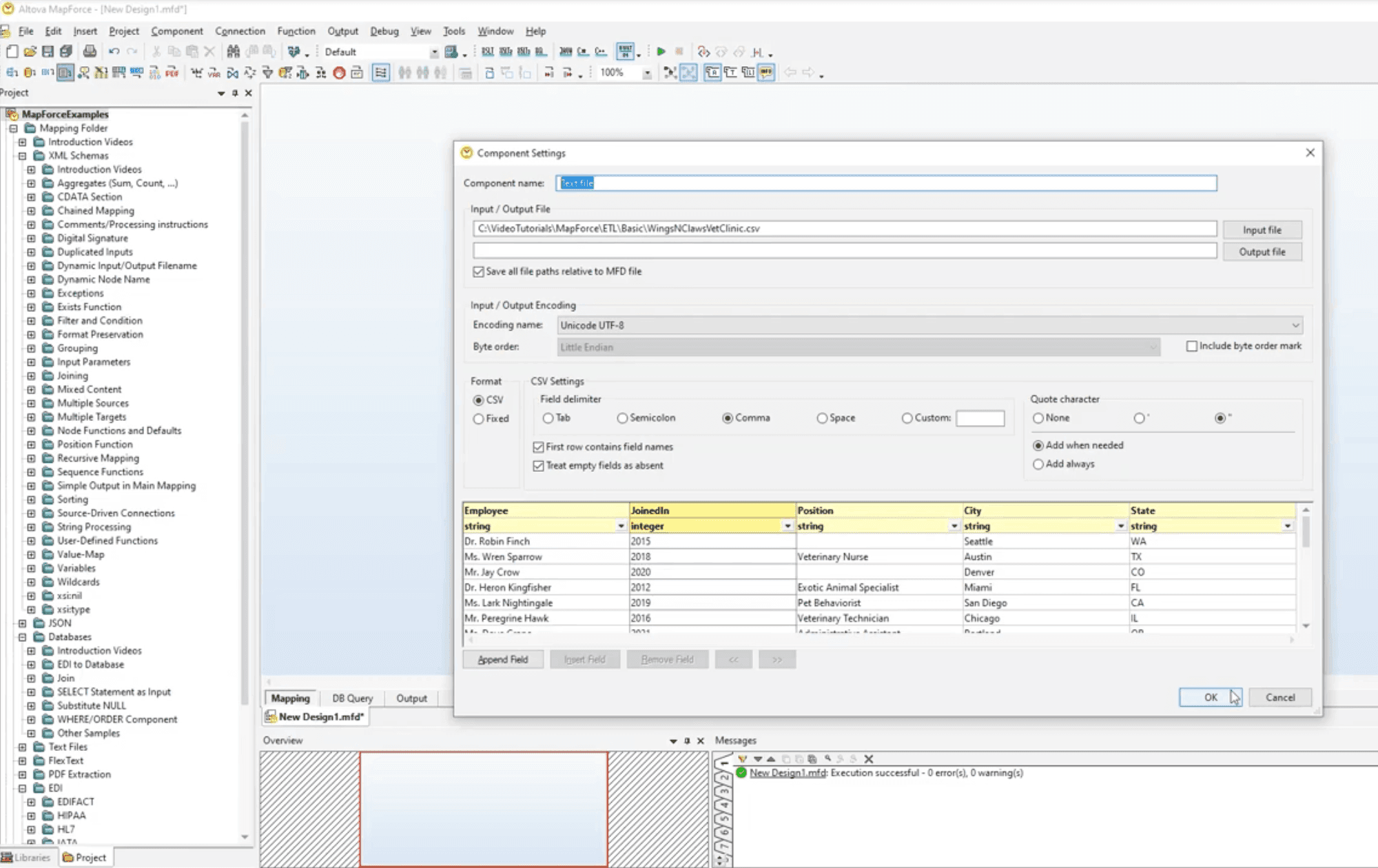The image size is (1378, 868).
Task: Insert EDI component icon
Action: 48,72
